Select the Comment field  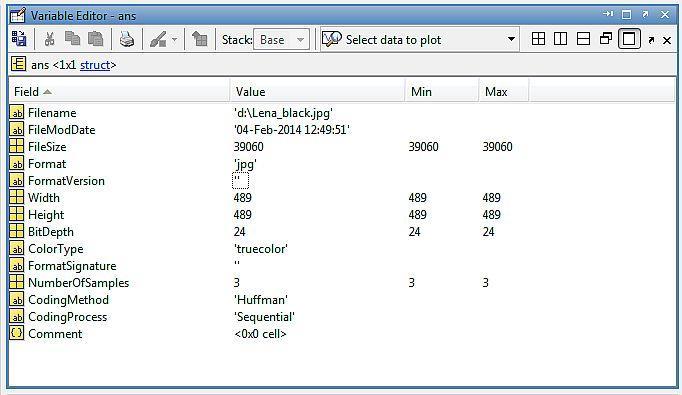[x=55, y=334]
